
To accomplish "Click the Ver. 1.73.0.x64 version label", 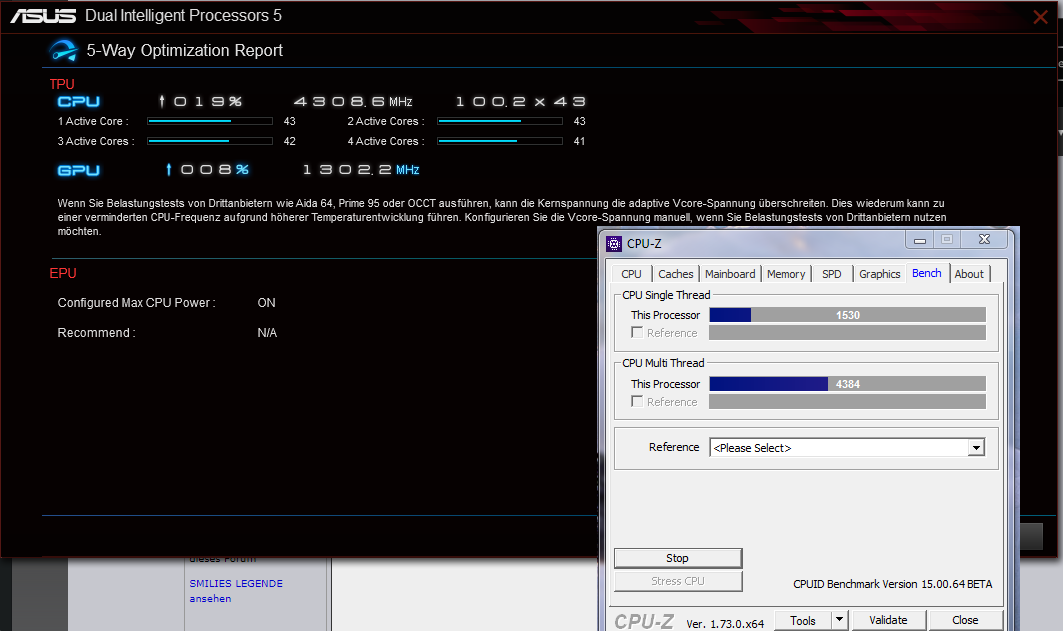I will pyautogui.click(x=725, y=624).
